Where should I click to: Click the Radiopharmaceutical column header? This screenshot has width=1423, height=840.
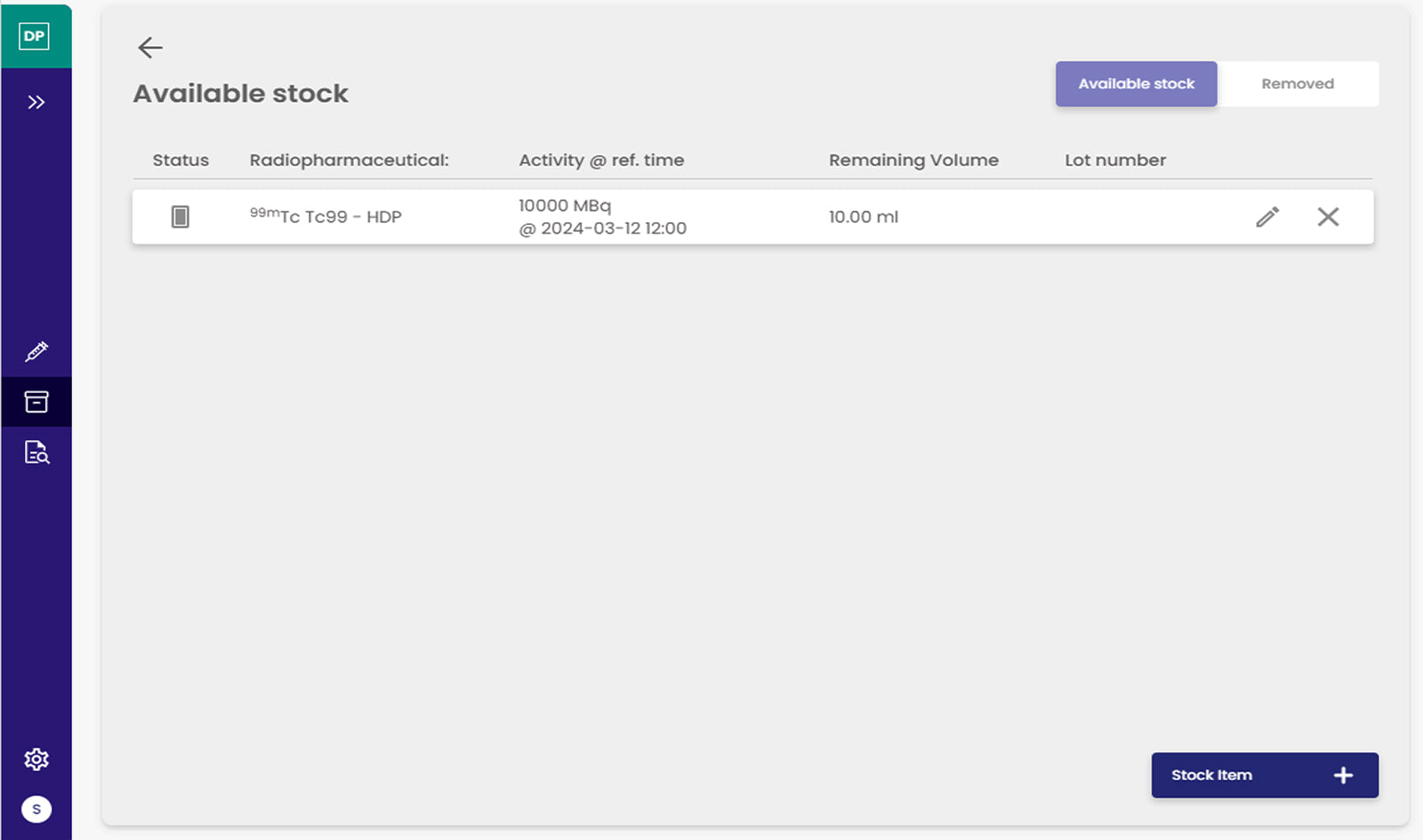[349, 160]
